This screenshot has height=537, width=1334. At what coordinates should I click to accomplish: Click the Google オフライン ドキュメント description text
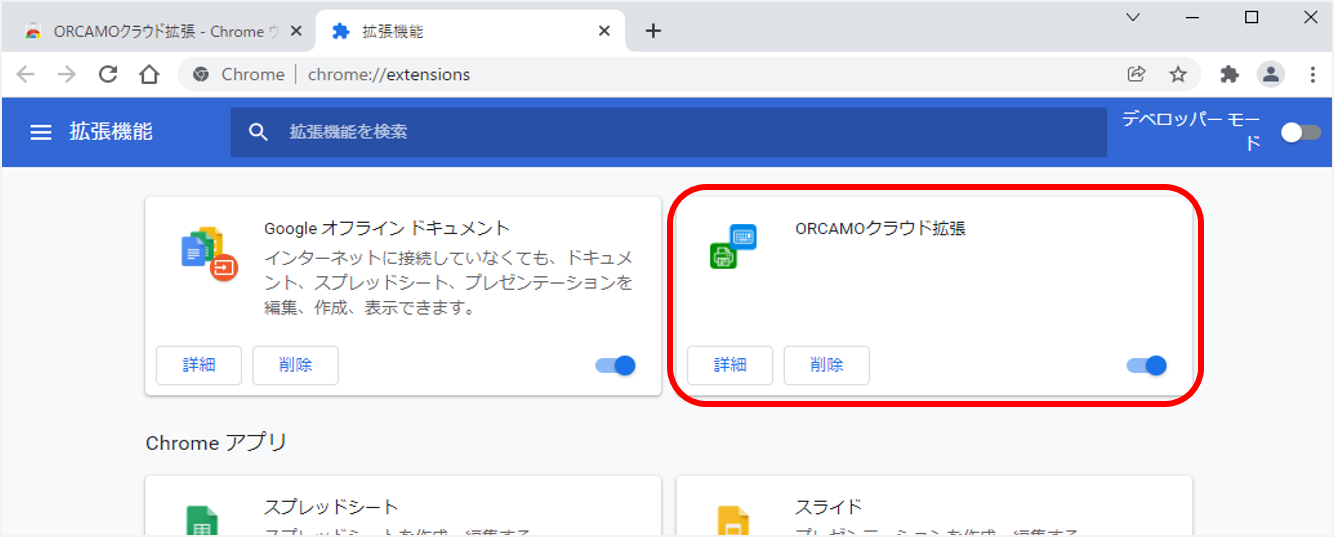(x=448, y=282)
